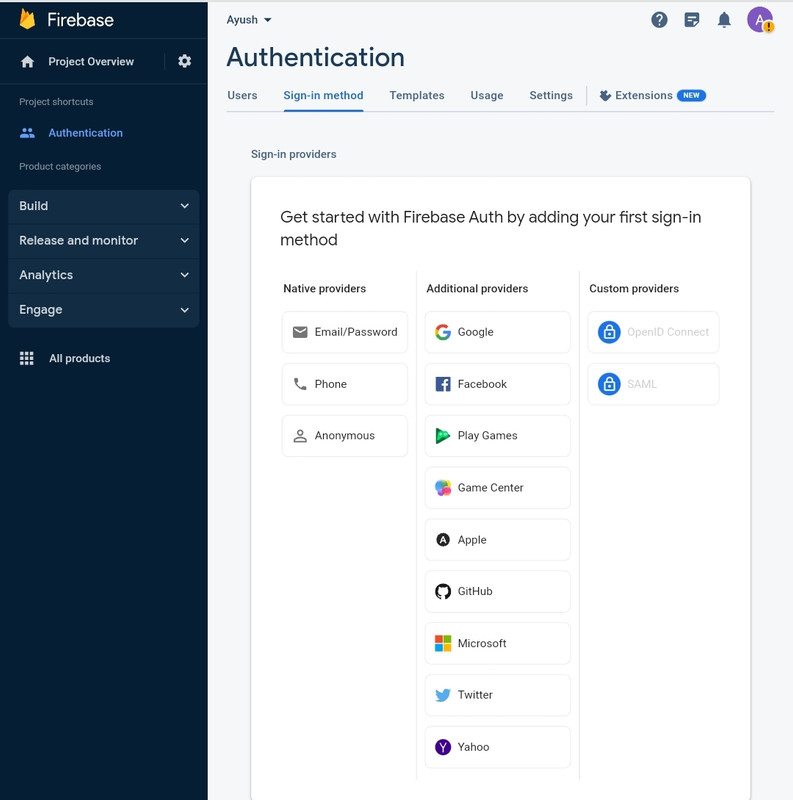The height and width of the screenshot is (800, 793).
Task: Click the Google G logo
Action: pyautogui.click(x=443, y=332)
